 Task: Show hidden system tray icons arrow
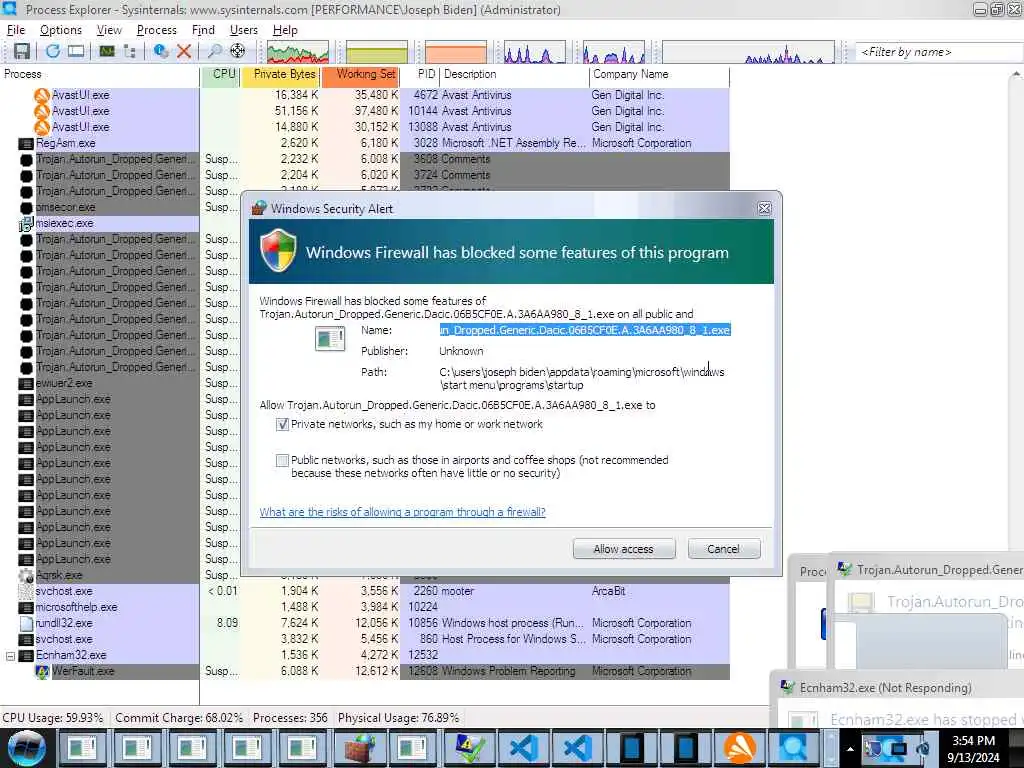pyautogui.click(x=850, y=749)
